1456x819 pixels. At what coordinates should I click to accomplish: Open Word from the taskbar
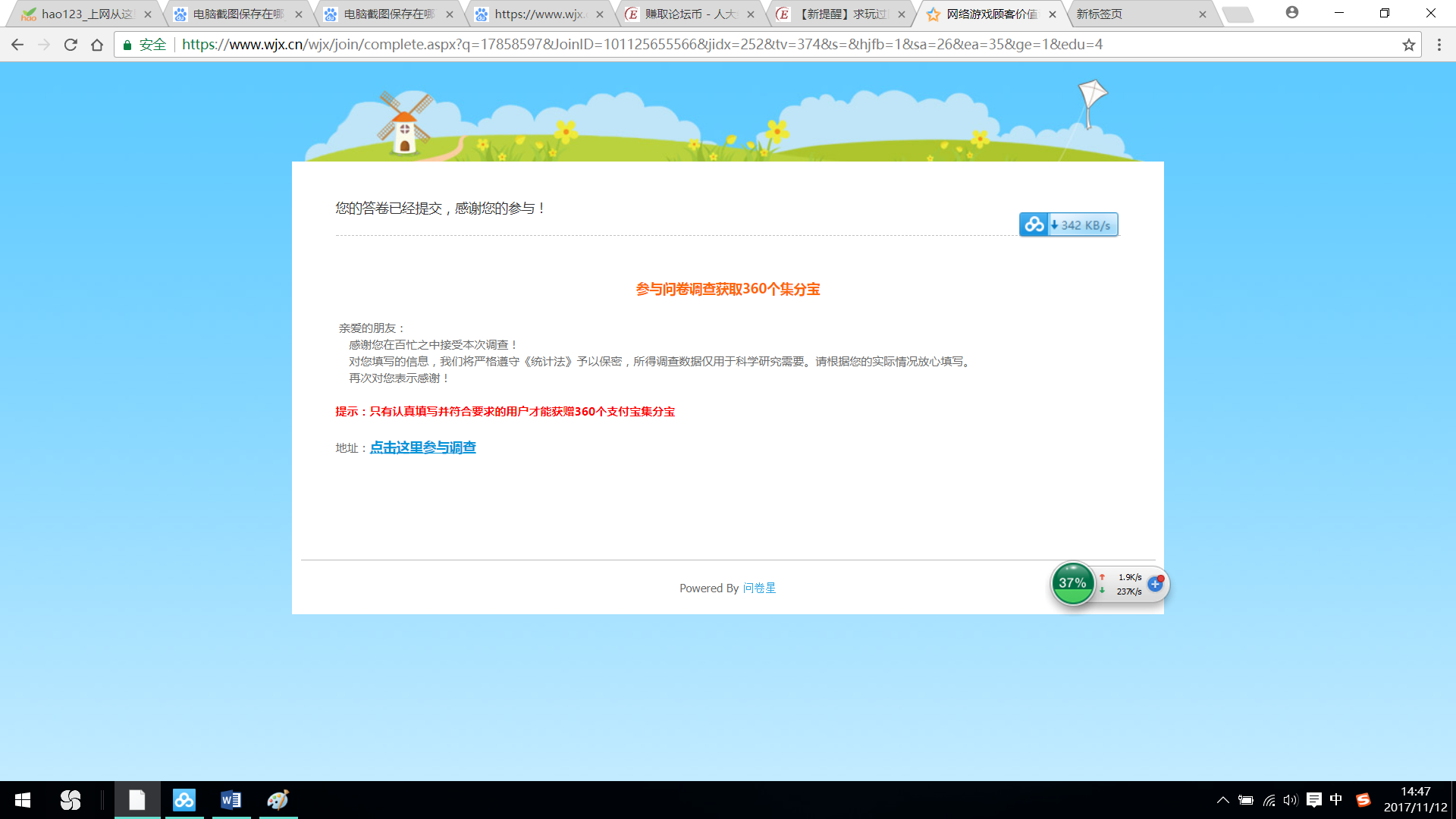(231, 800)
